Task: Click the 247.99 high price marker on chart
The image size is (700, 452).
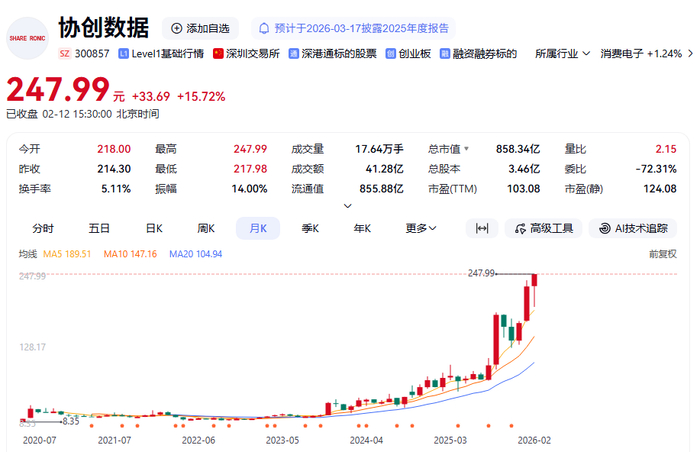Action: 481,273
